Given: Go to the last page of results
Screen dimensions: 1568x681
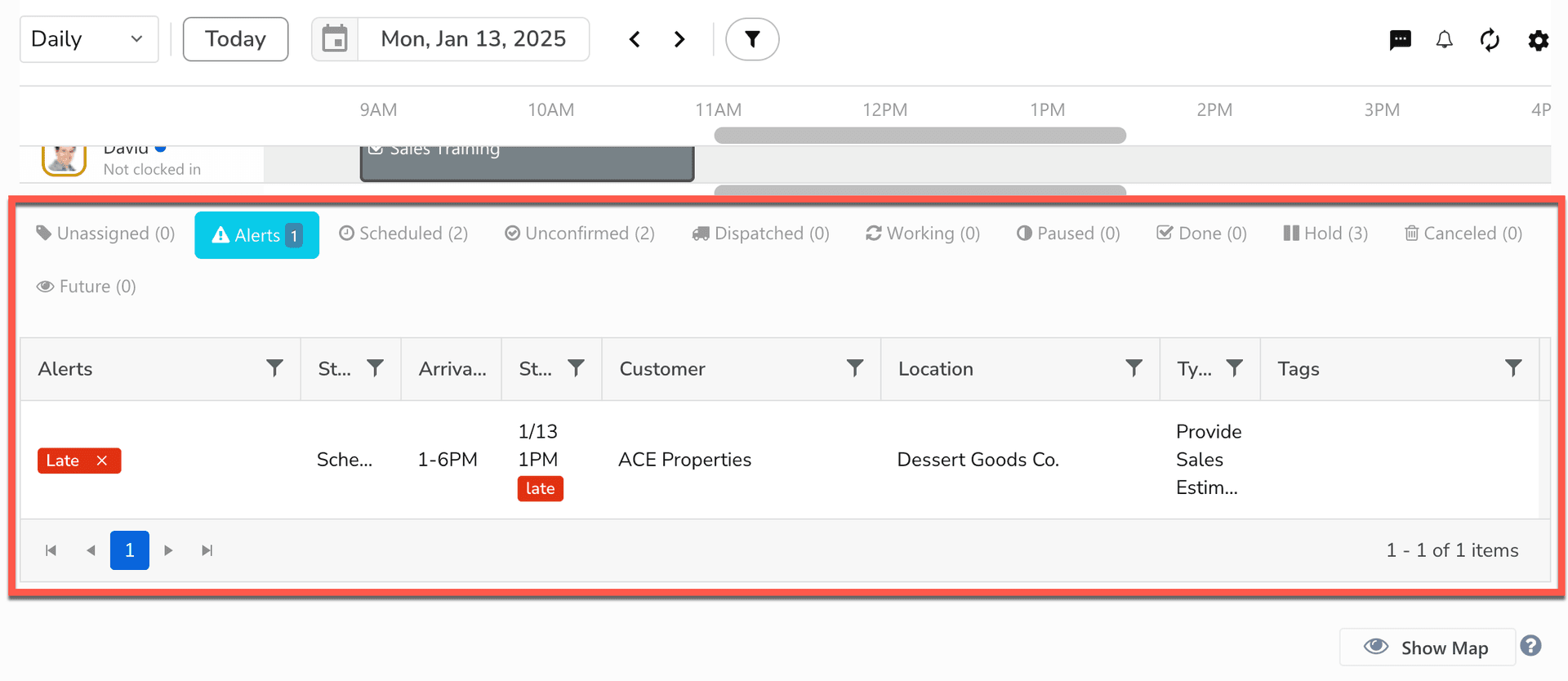Looking at the screenshot, I should click(x=207, y=550).
